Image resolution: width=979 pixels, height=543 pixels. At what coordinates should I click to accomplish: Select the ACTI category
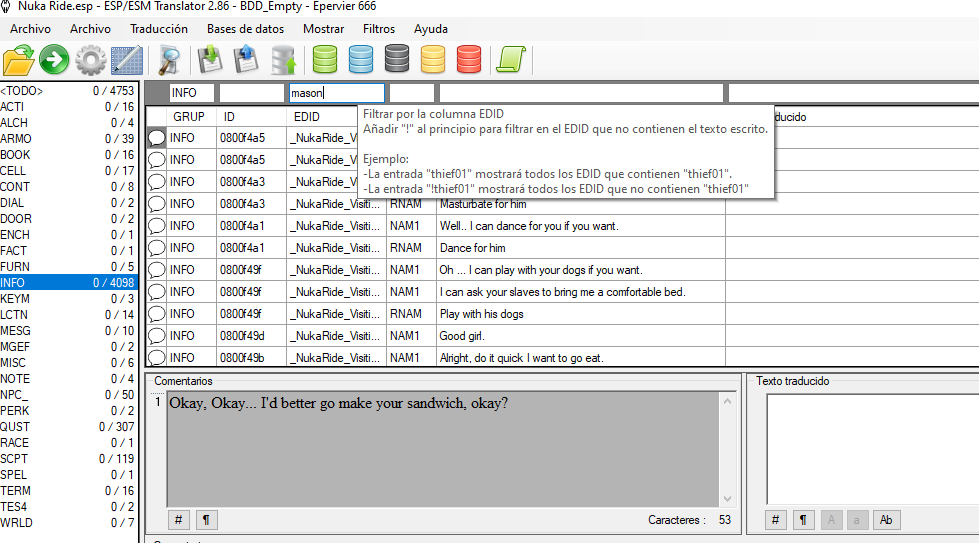67,107
